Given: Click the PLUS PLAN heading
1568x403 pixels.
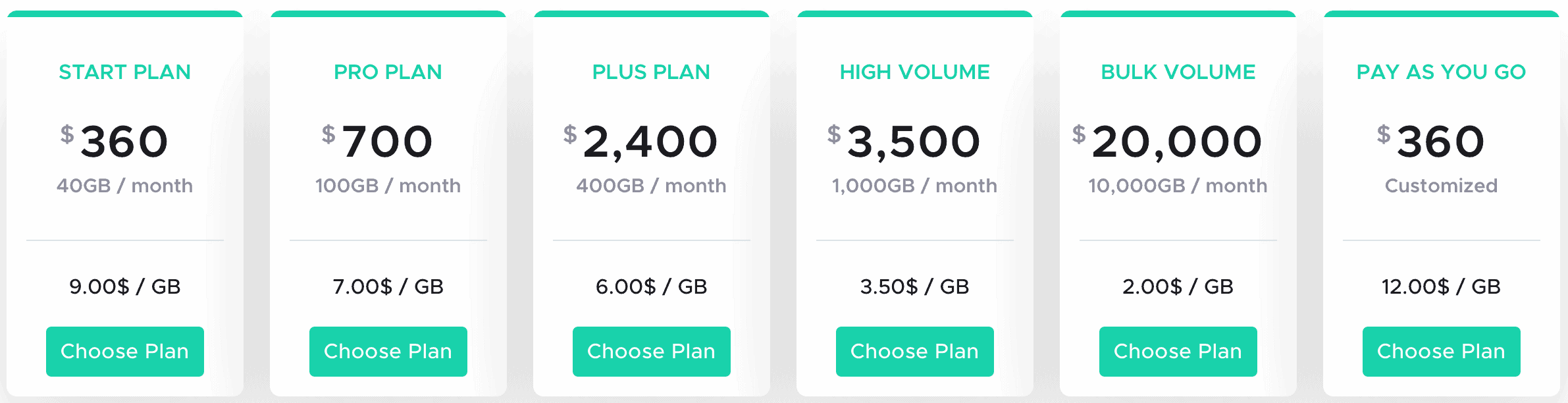Looking at the screenshot, I should (652, 72).
